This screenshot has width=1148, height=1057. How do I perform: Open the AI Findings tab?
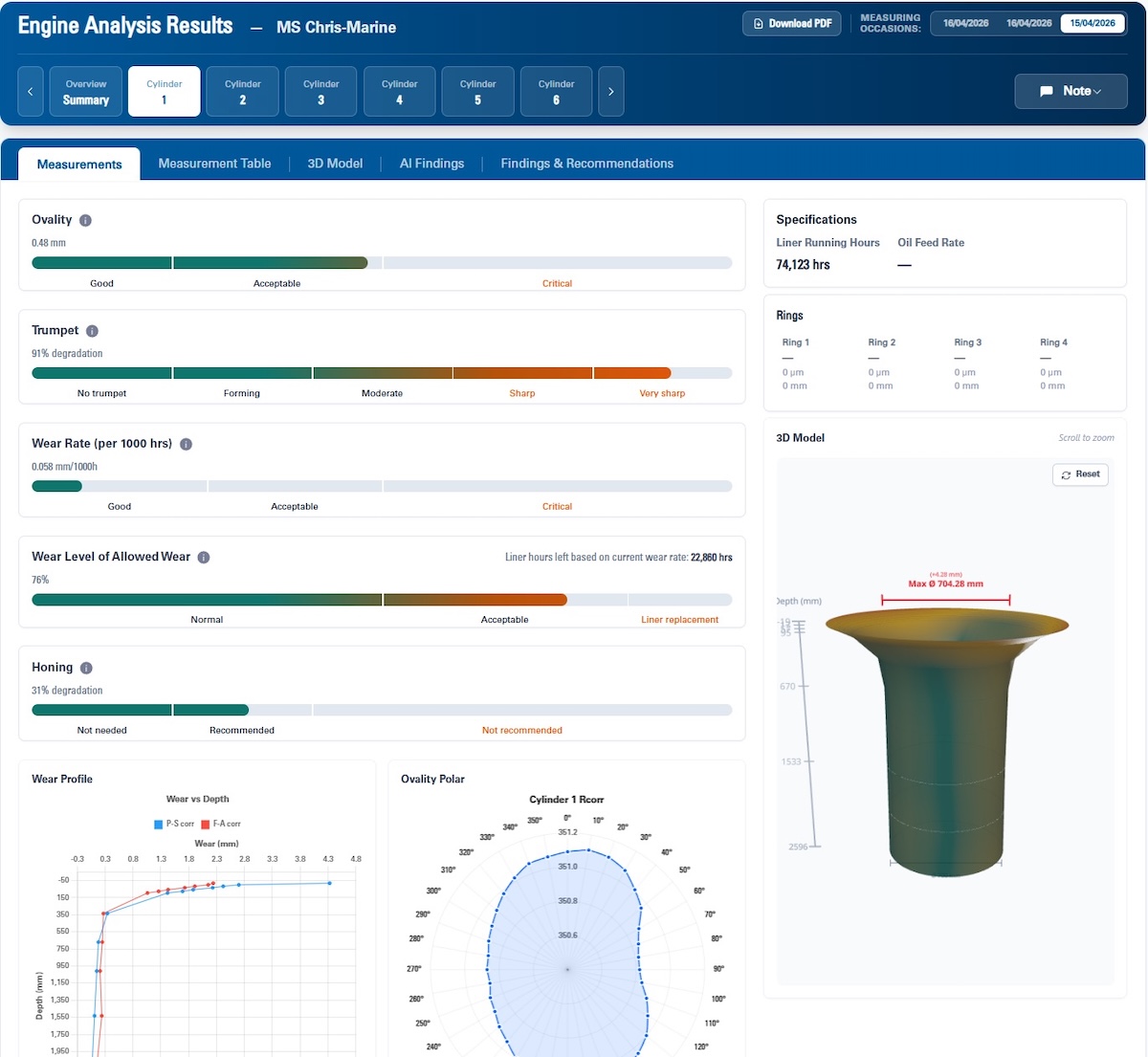(431, 164)
